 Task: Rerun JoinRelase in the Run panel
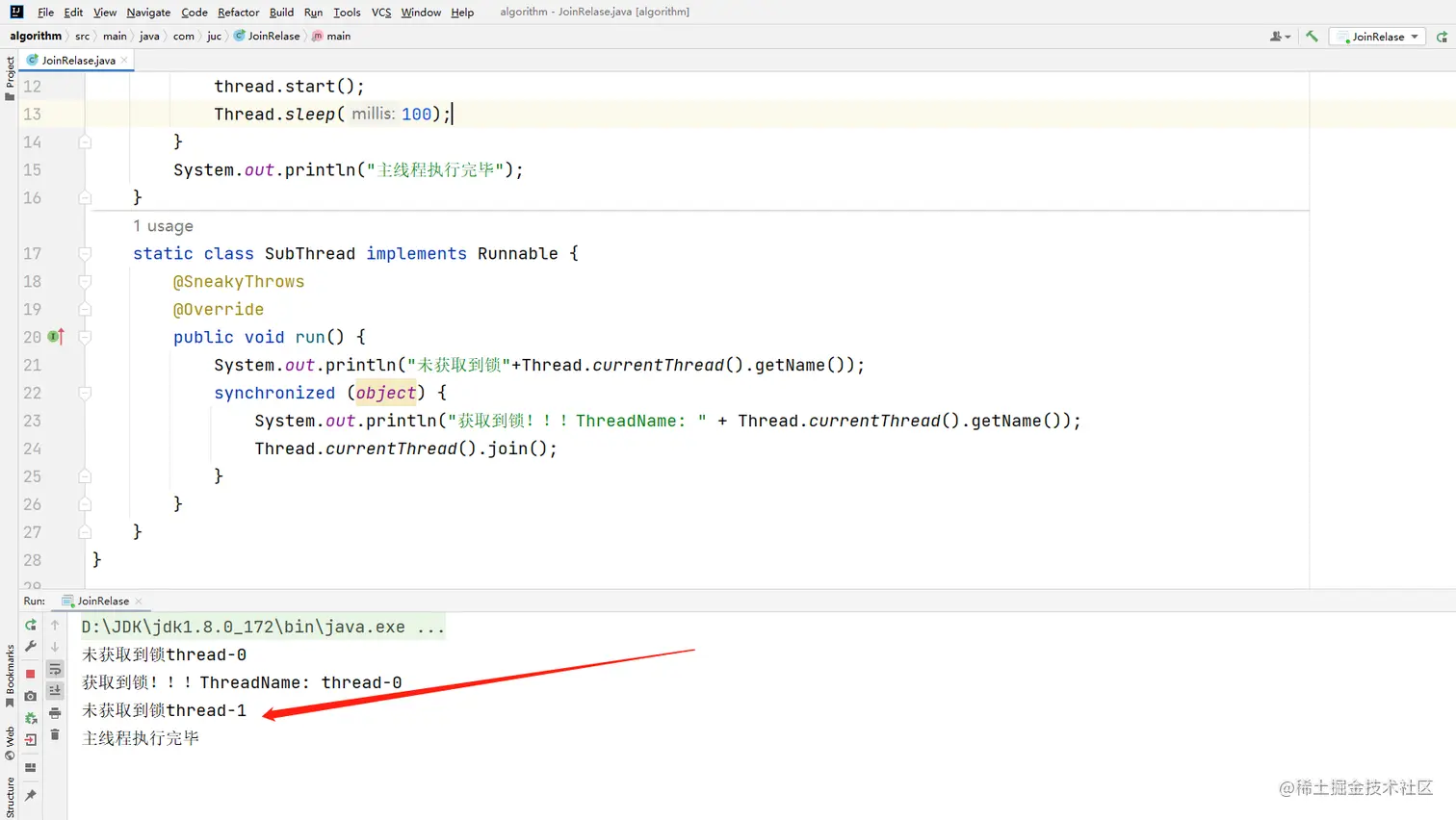[31, 625]
